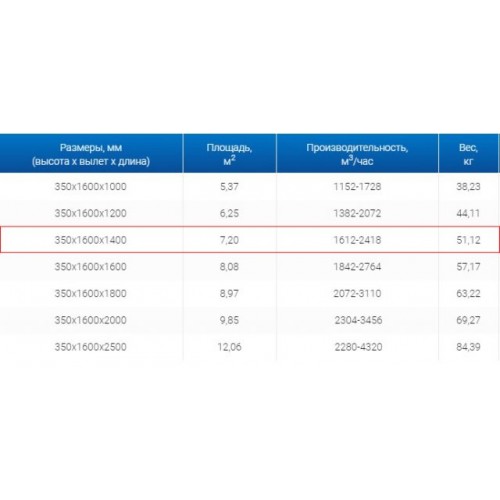Viewport: 500px width, 500px height.
Task: Click the Вес, кг column header
Action: pyautogui.click(x=468, y=154)
